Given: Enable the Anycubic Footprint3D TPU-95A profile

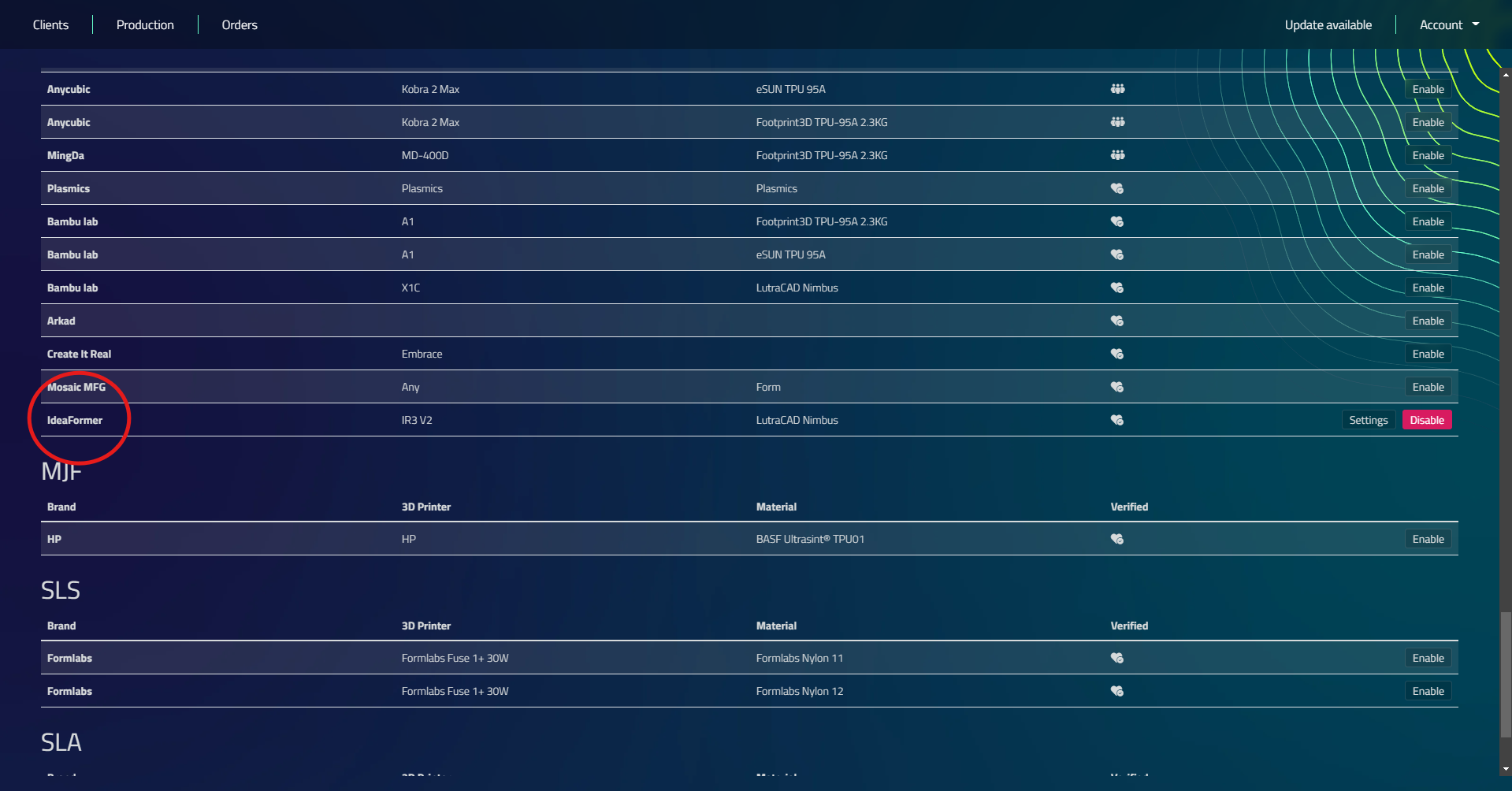Looking at the screenshot, I should coord(1428,122).
